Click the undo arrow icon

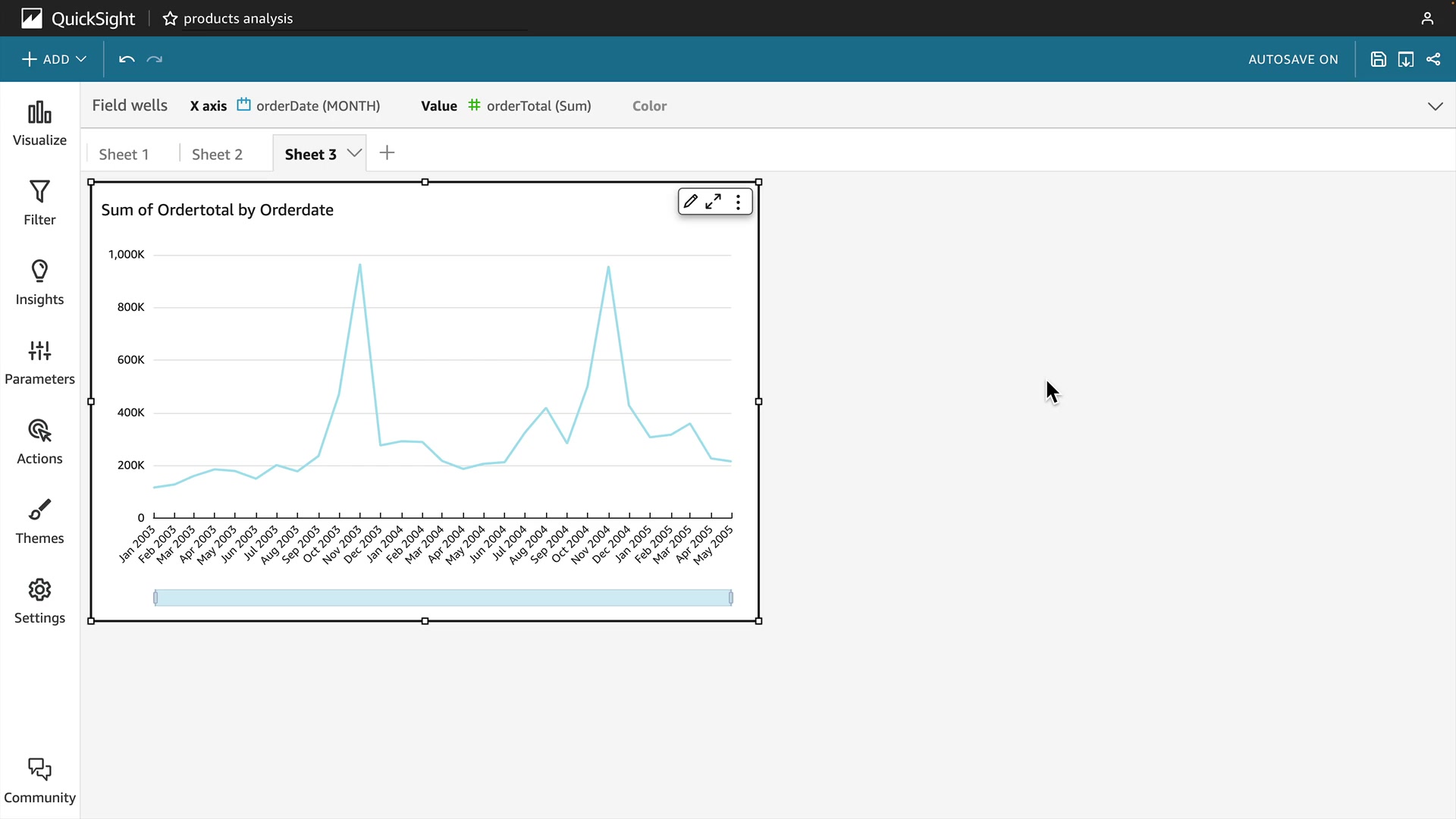[127, 59]
